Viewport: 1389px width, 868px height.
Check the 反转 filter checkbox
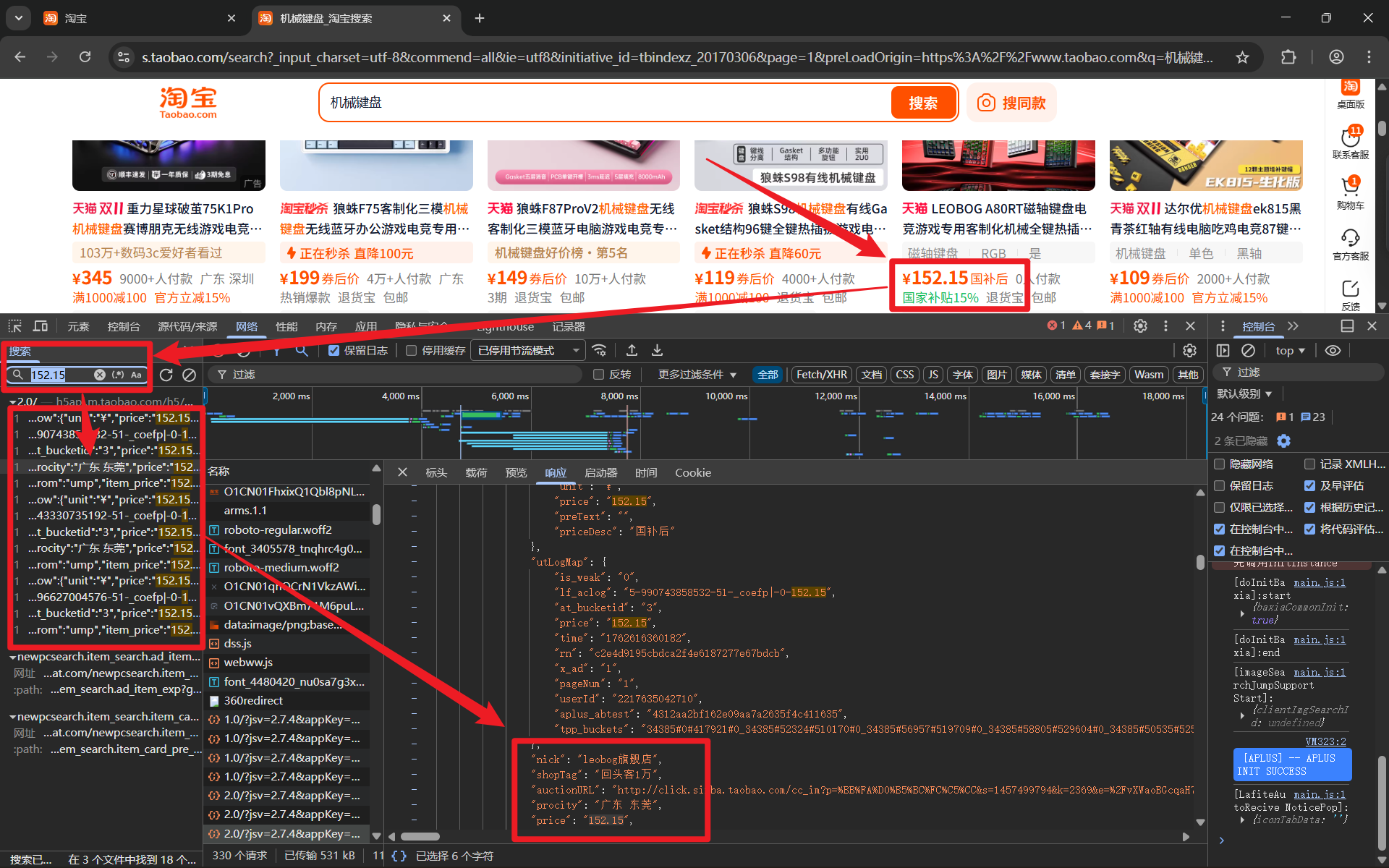pyautogui.click(x=598, y=375)
